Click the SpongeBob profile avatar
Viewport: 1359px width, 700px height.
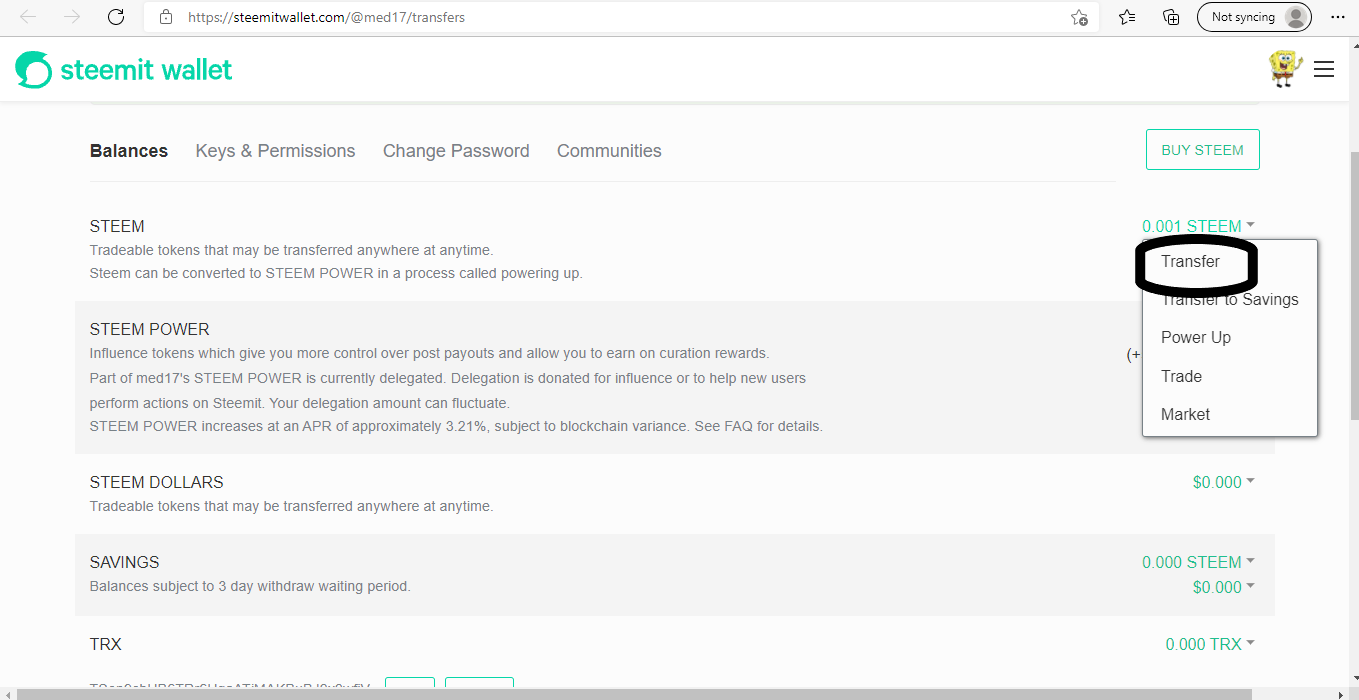pyautogui.click(x=1285, y=68)
